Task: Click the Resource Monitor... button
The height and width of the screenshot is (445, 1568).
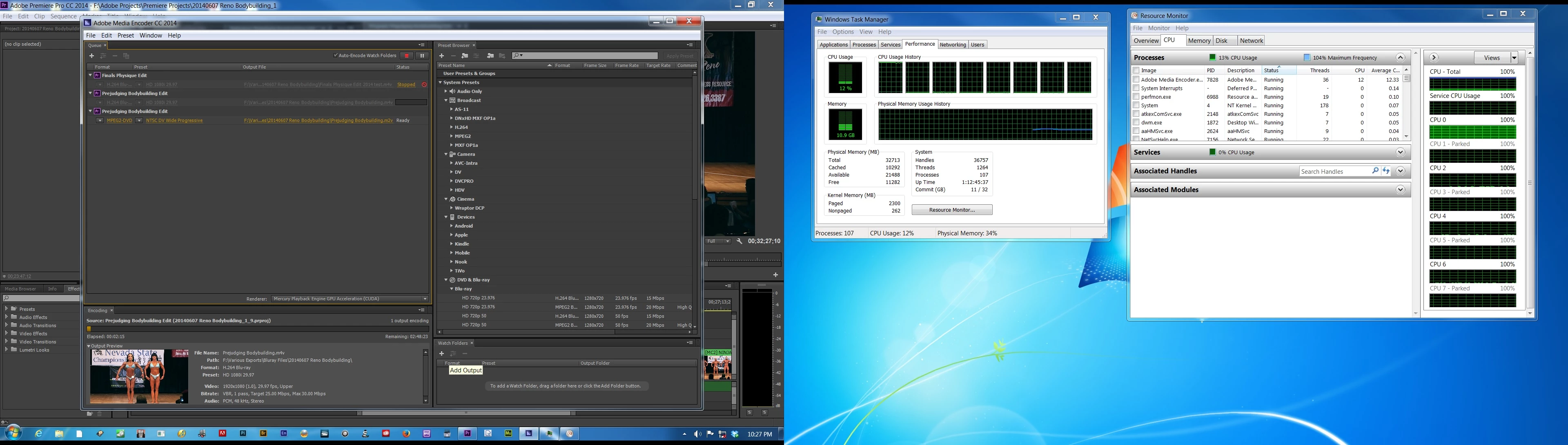Action: click(951, 210)
